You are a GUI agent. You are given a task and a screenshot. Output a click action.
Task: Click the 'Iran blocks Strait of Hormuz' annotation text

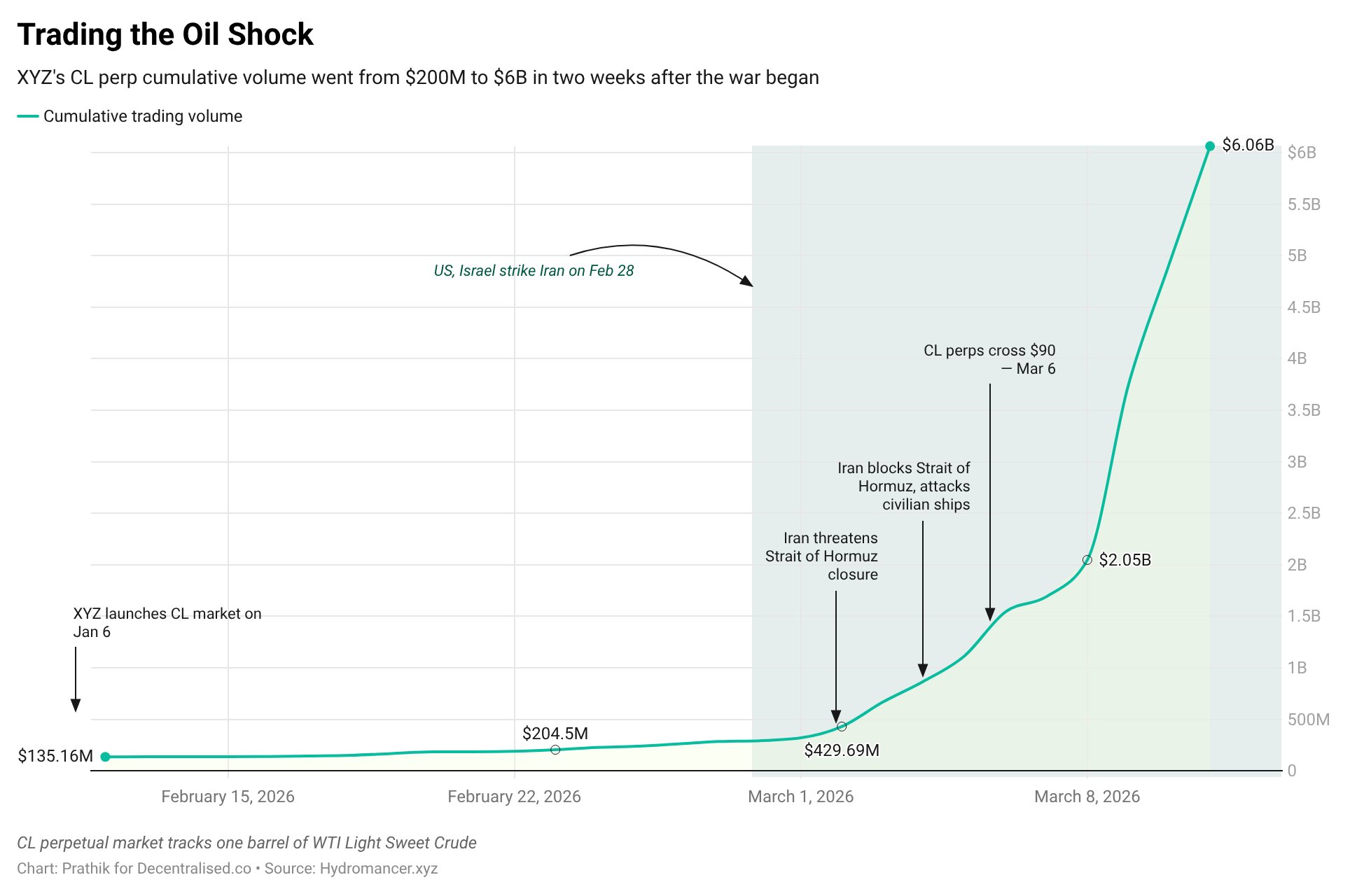coord(903,486)
